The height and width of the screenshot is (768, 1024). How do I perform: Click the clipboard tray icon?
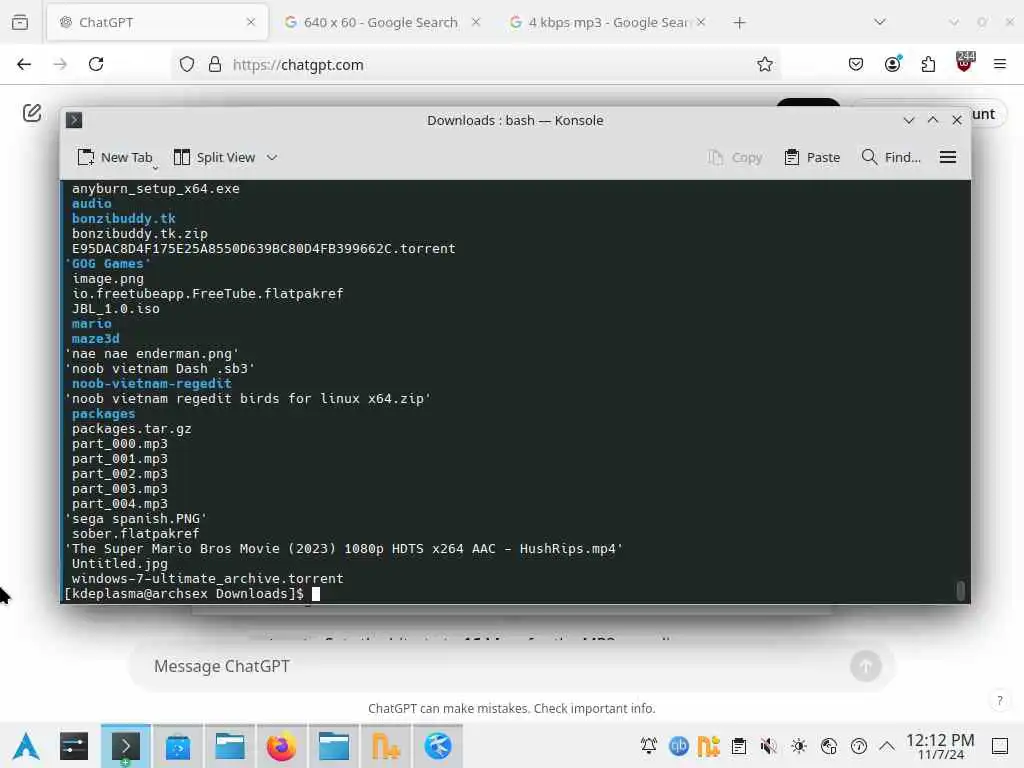[739, 746]
